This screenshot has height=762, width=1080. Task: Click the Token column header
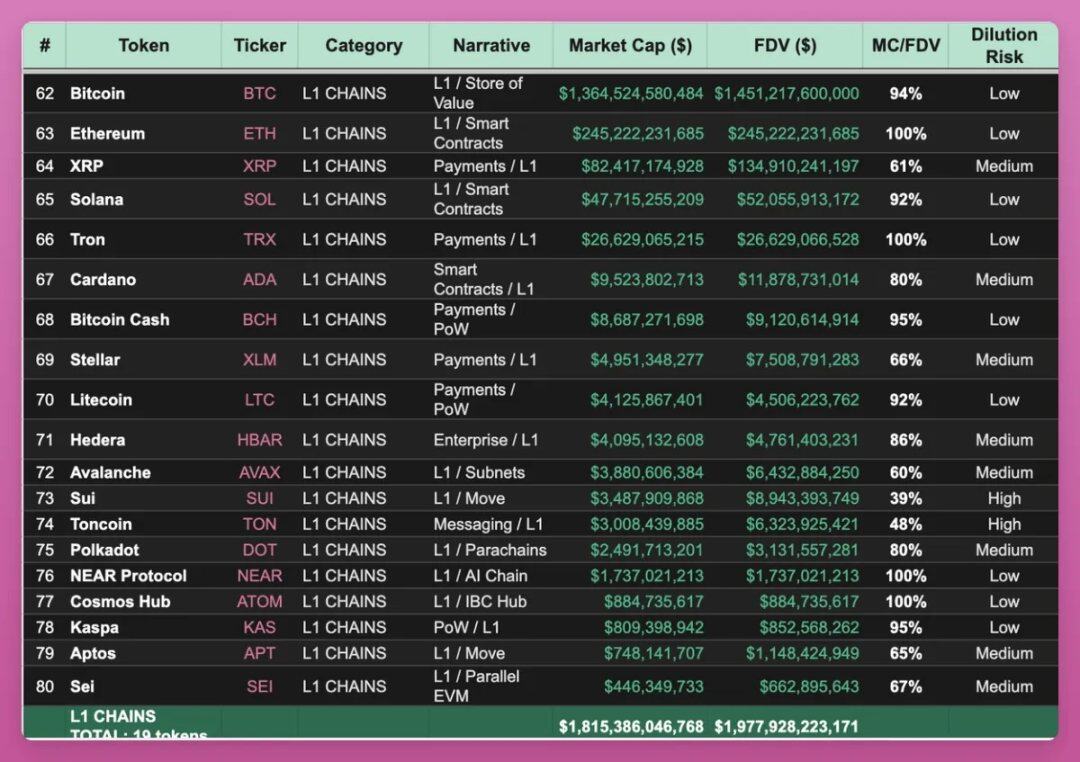tap(143, 45)
